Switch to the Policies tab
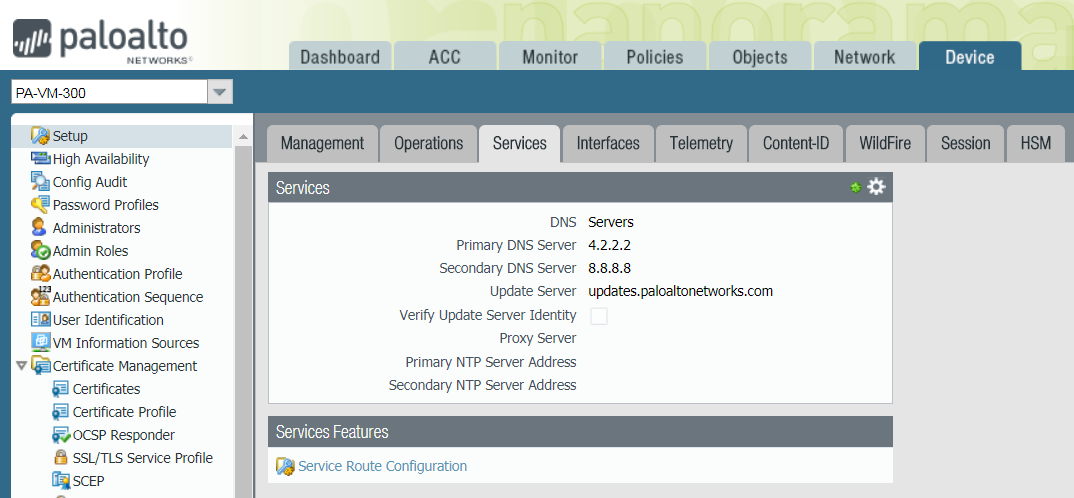The height and width of the screenshot is (498, 1074). 654,57
